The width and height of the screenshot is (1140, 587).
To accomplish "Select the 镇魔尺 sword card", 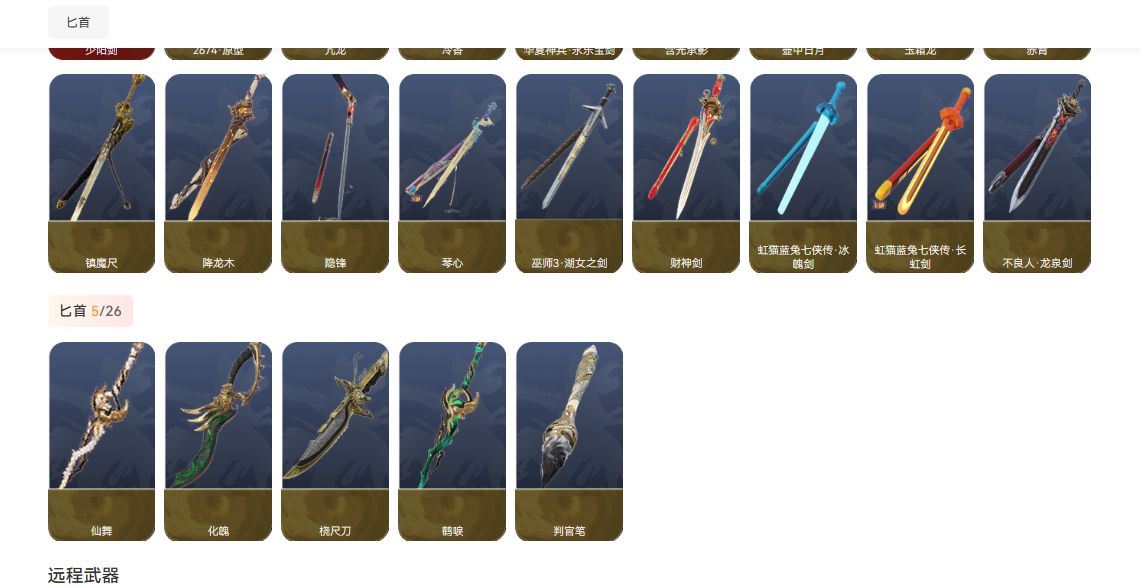I will 102,173.
